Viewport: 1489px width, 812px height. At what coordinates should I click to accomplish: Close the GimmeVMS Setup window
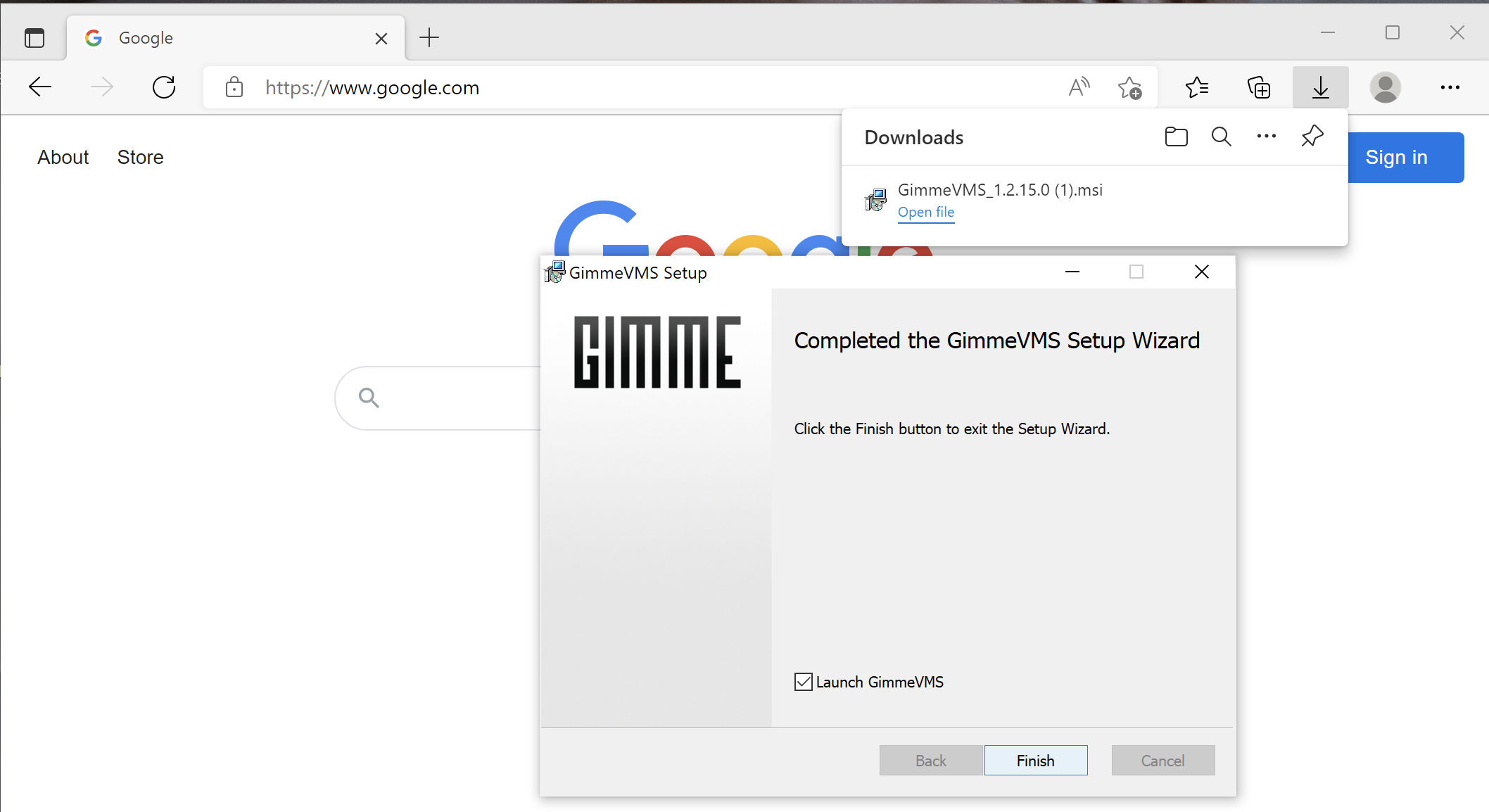(x=1202, y=272)
